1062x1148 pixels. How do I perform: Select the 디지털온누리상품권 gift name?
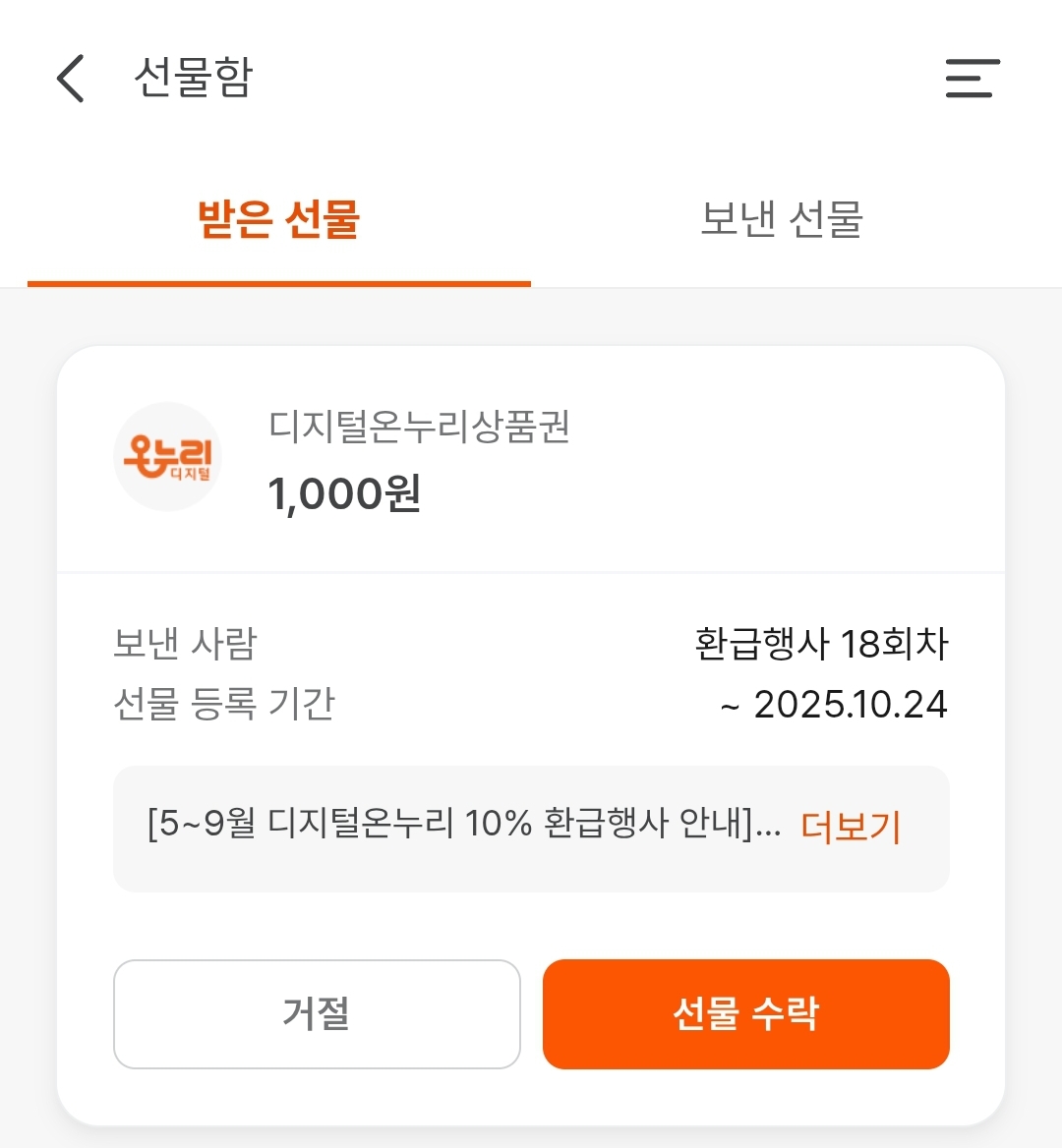(419, 427)
